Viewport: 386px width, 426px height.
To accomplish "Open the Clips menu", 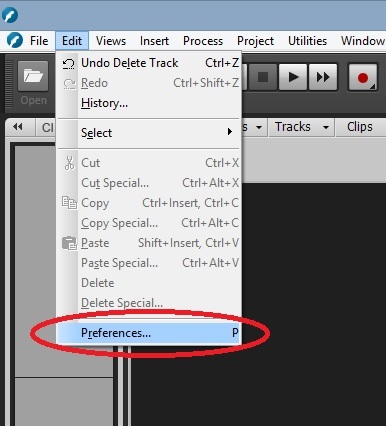I will [360, 127].
